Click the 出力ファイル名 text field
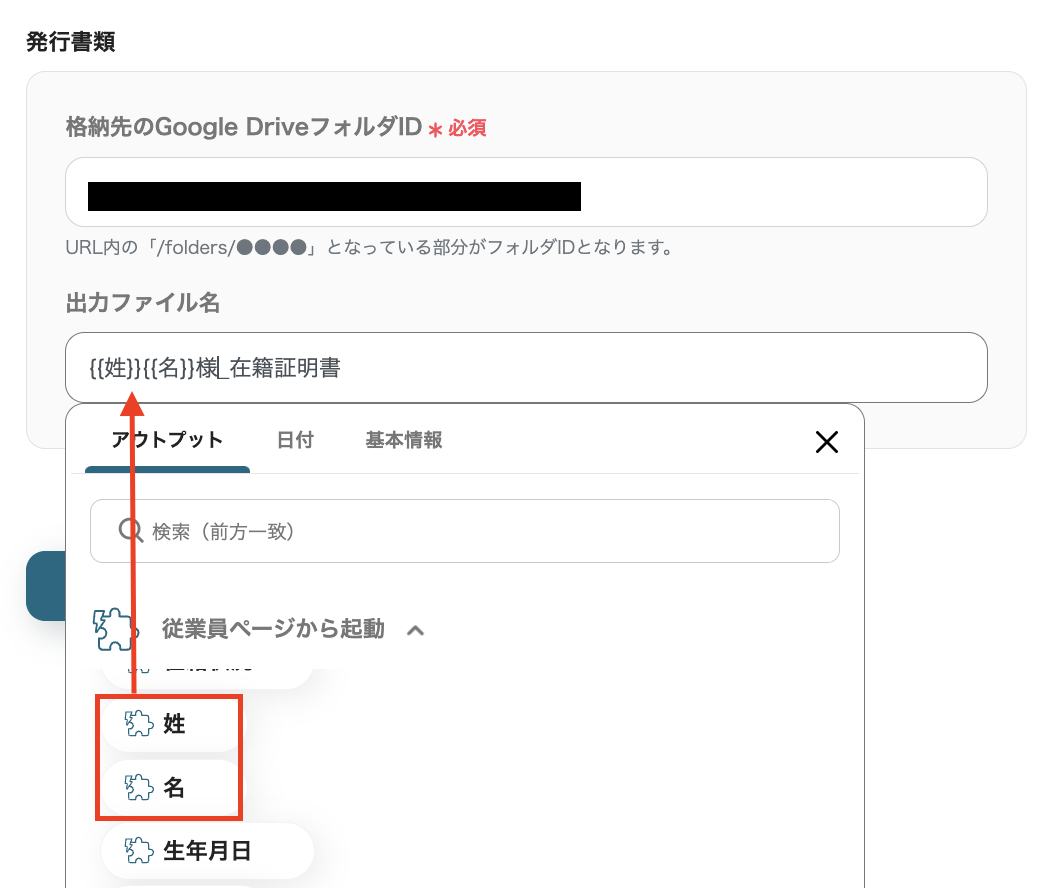1052x888 pixels. pos(527,368)
